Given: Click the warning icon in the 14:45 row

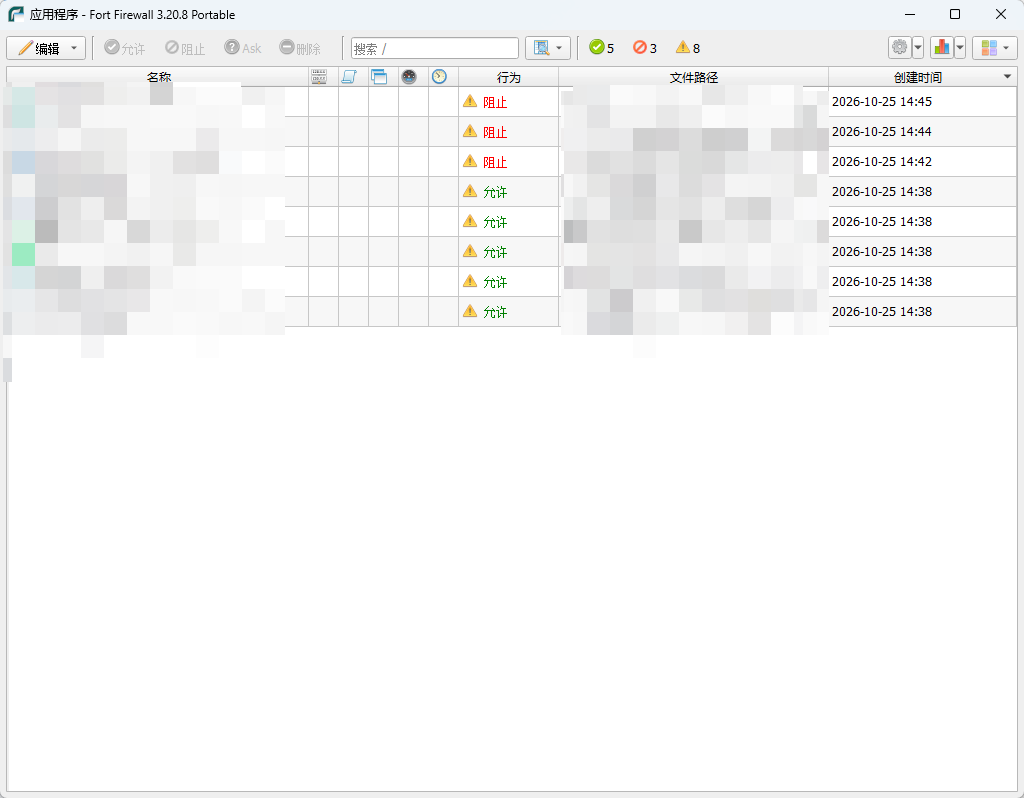Looking at the screenshot, I should click(x=470, y=101).
